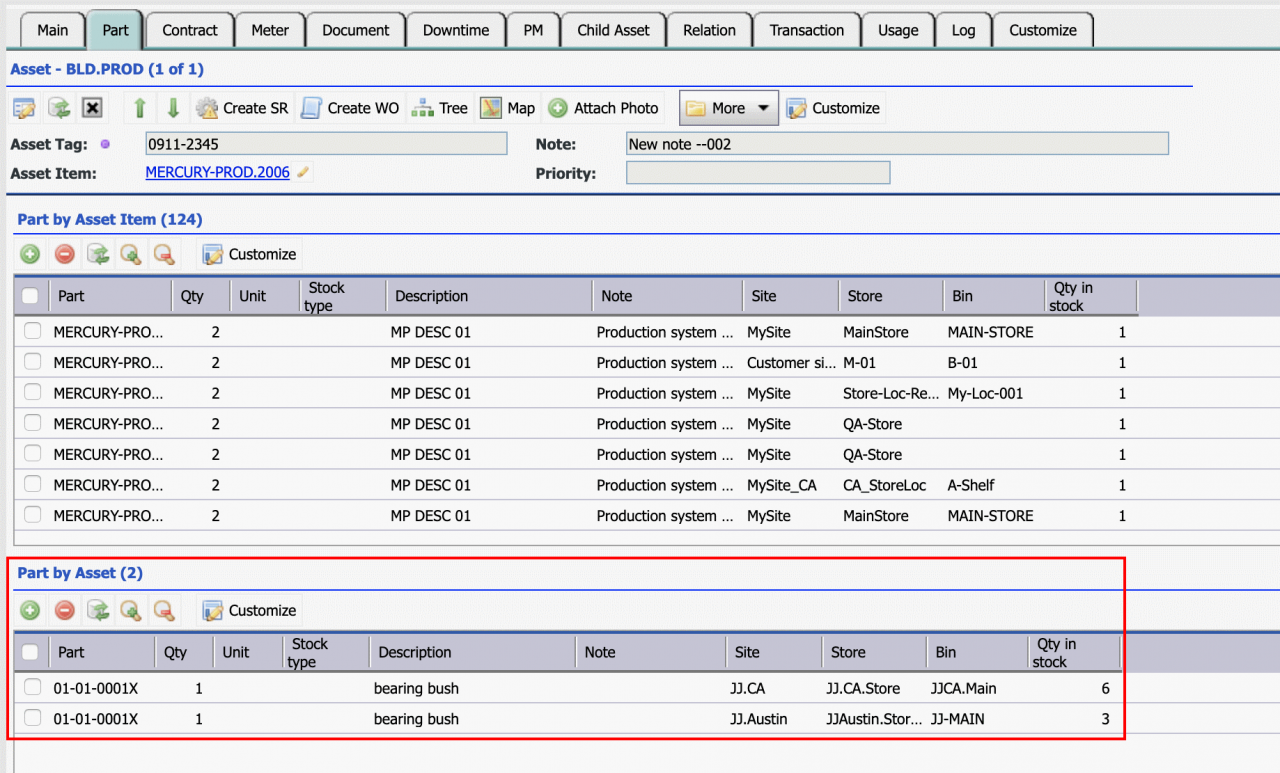Add new row in Part by Asset
The height and width of the screenshot is (773, 1280).
point(30,610)
